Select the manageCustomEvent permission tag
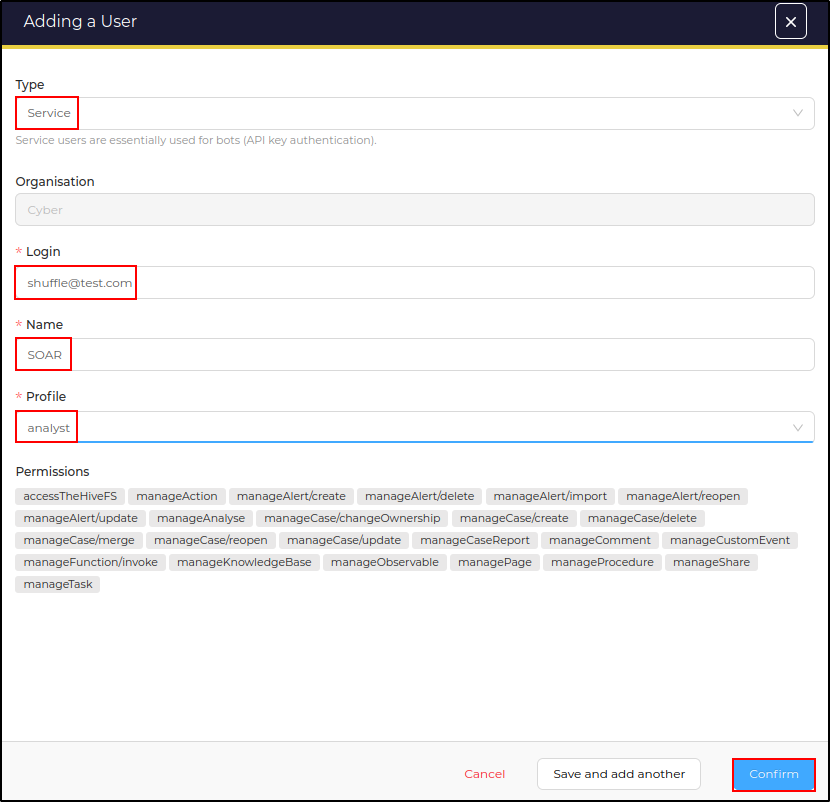The image size is (830, 802). click(x=729, y=540)
